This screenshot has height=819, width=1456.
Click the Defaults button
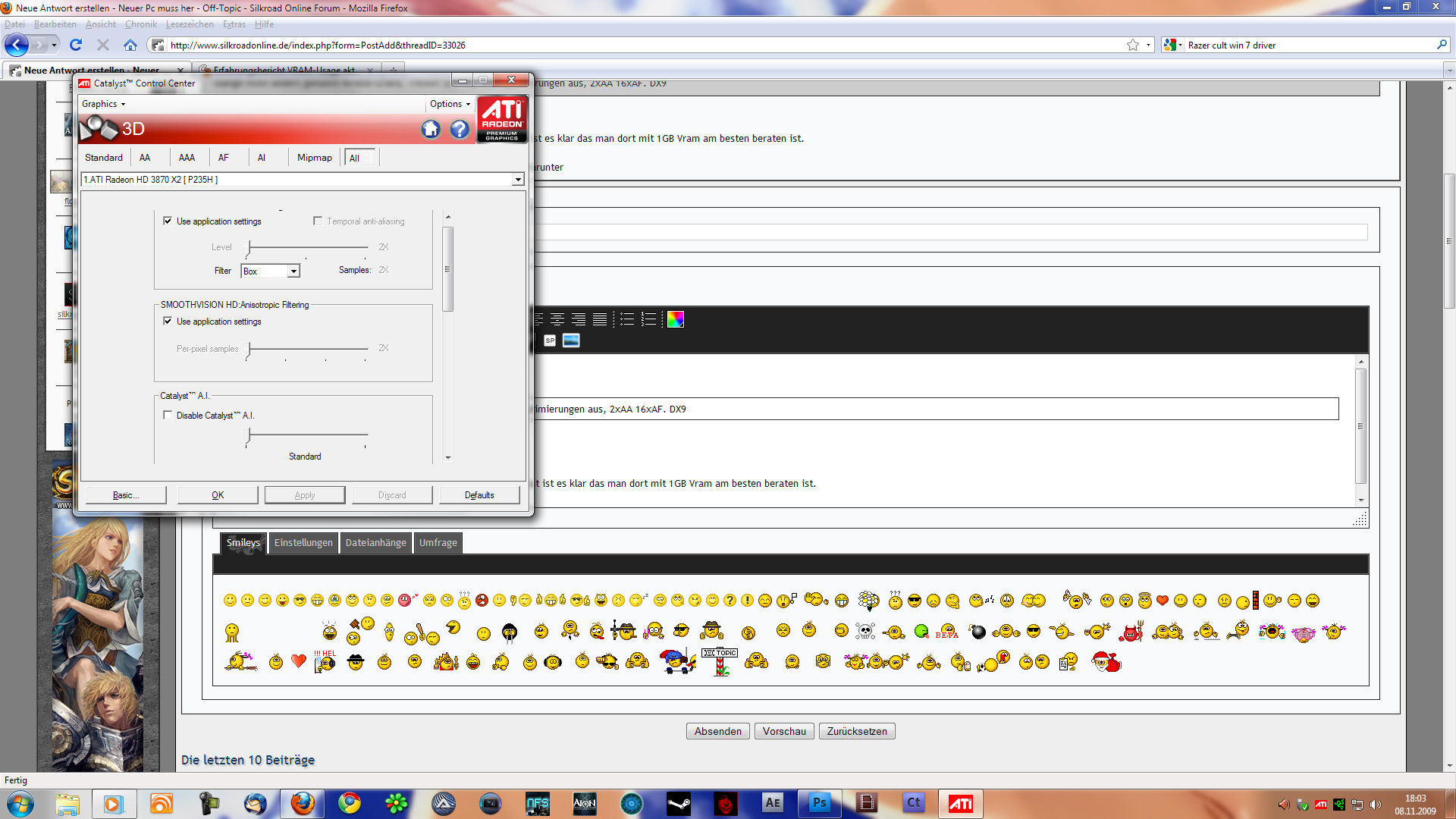click(479, 495)
